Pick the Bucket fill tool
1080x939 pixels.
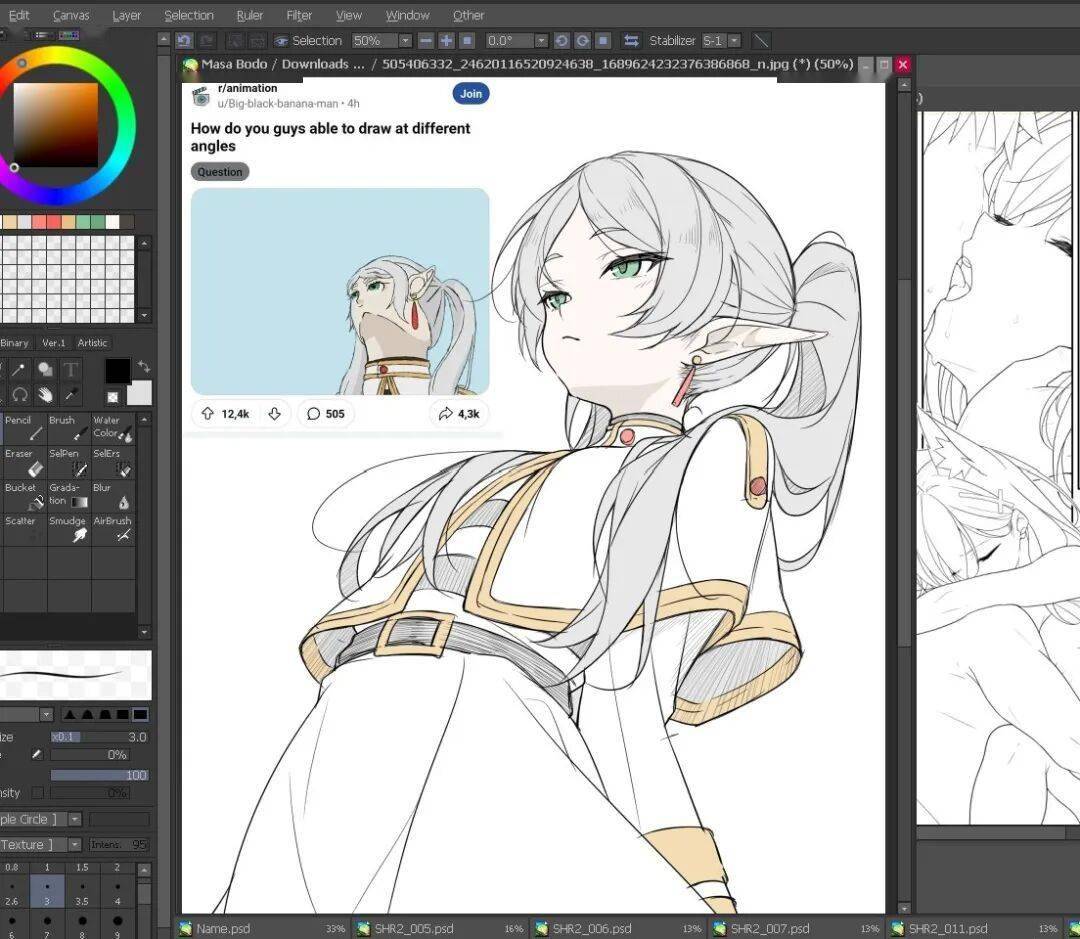point(23,495)
